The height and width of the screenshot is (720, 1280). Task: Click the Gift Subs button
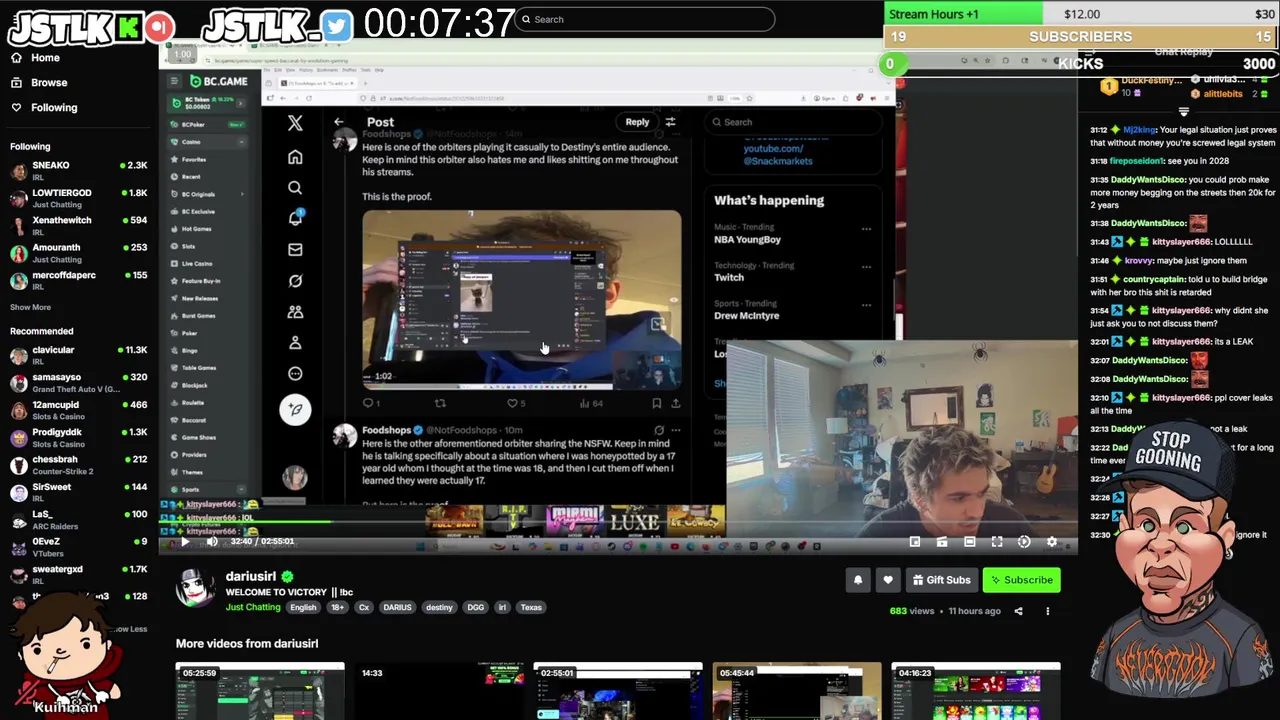click(x=941, y=580)
